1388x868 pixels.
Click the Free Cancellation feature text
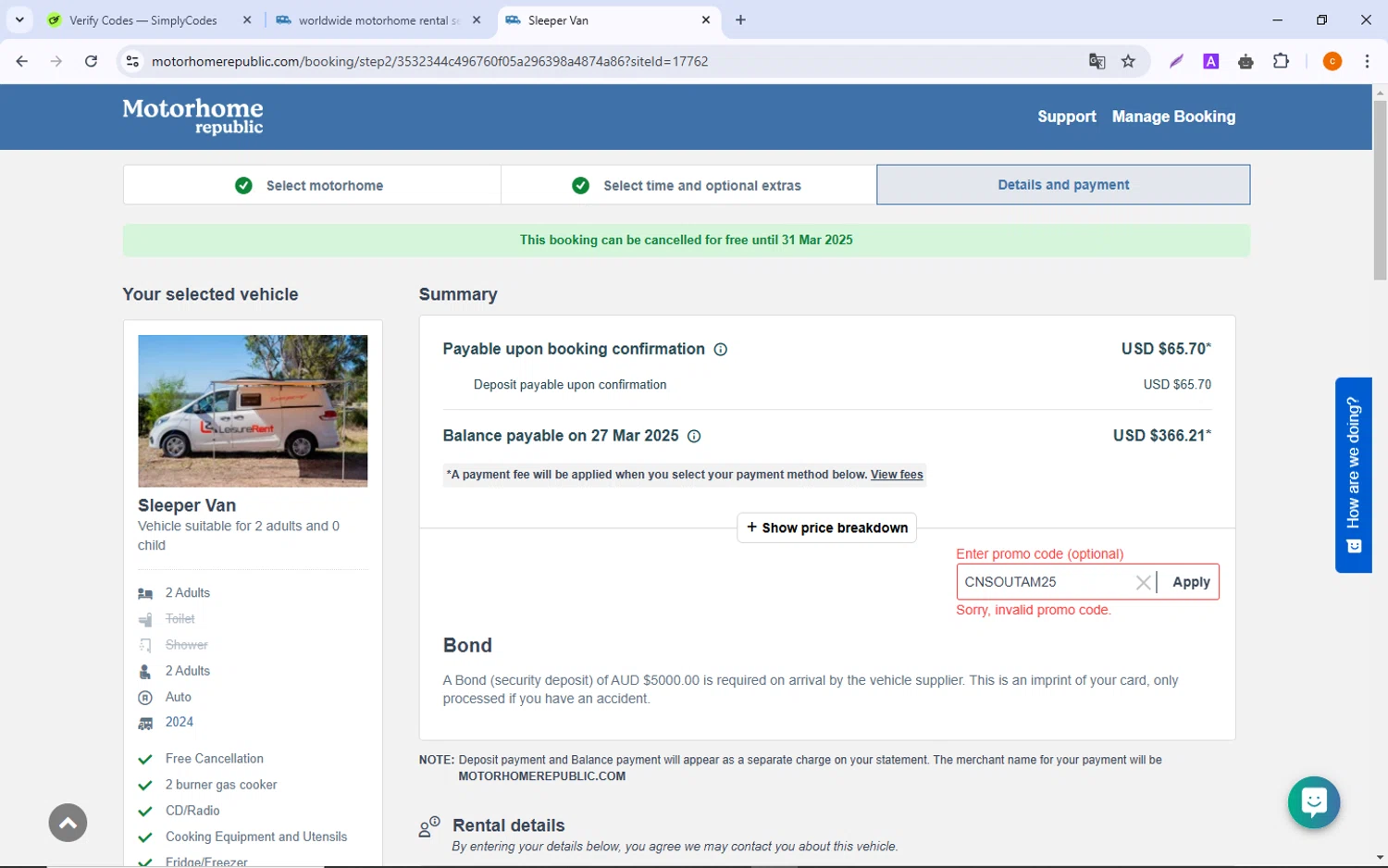coord(215,759)
